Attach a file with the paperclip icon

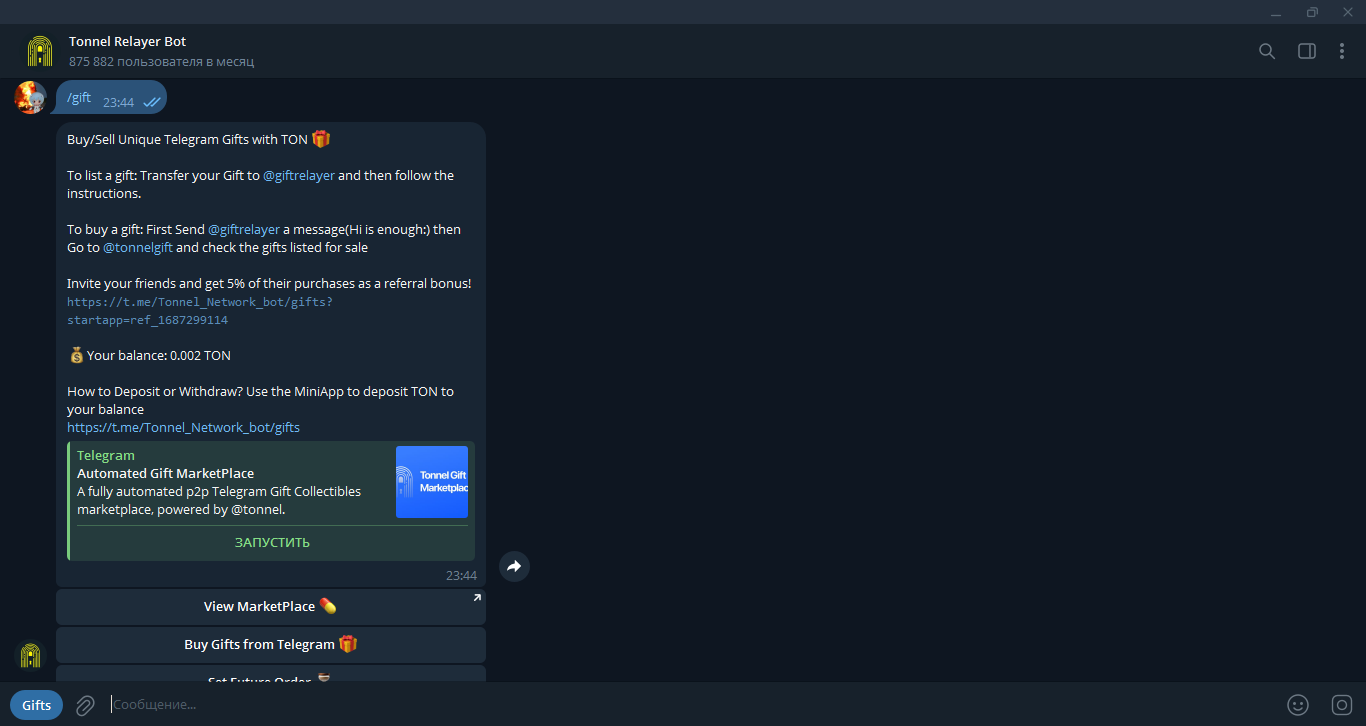85,705
